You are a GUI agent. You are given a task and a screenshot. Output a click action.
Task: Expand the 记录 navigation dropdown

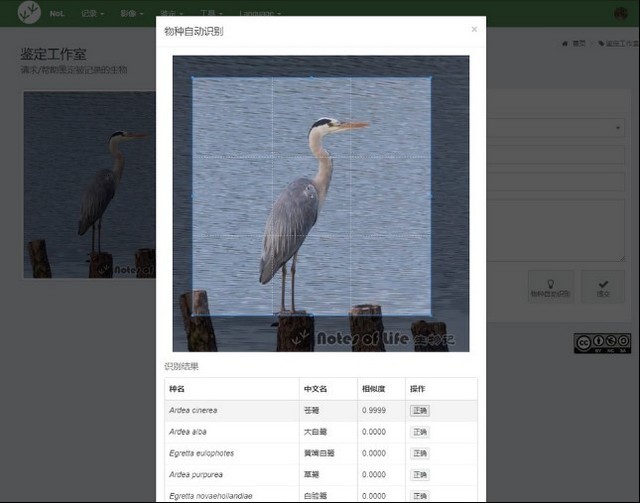[93, 13]
